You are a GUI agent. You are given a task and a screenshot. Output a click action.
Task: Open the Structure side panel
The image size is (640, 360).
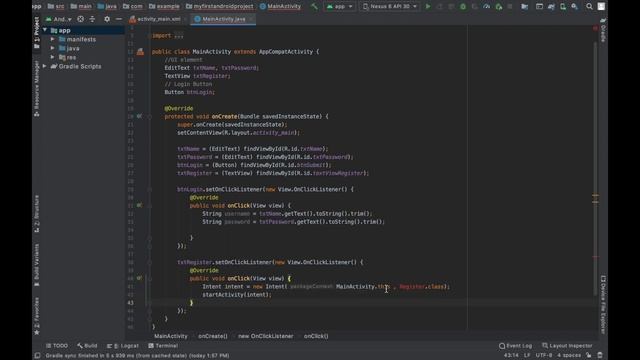[37, 213]
